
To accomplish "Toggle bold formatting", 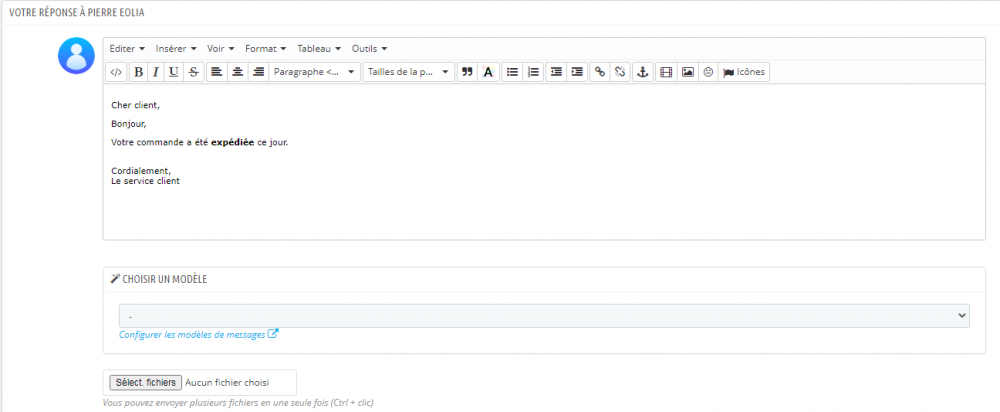I will (138, 72).
